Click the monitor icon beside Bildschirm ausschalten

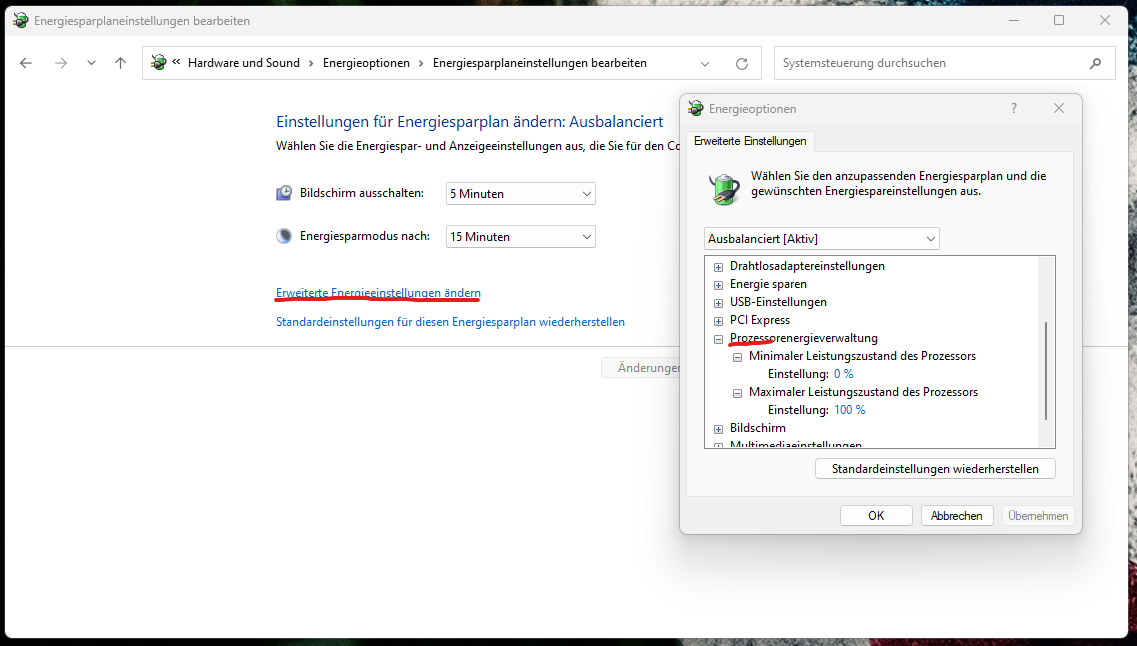[284, 193]
